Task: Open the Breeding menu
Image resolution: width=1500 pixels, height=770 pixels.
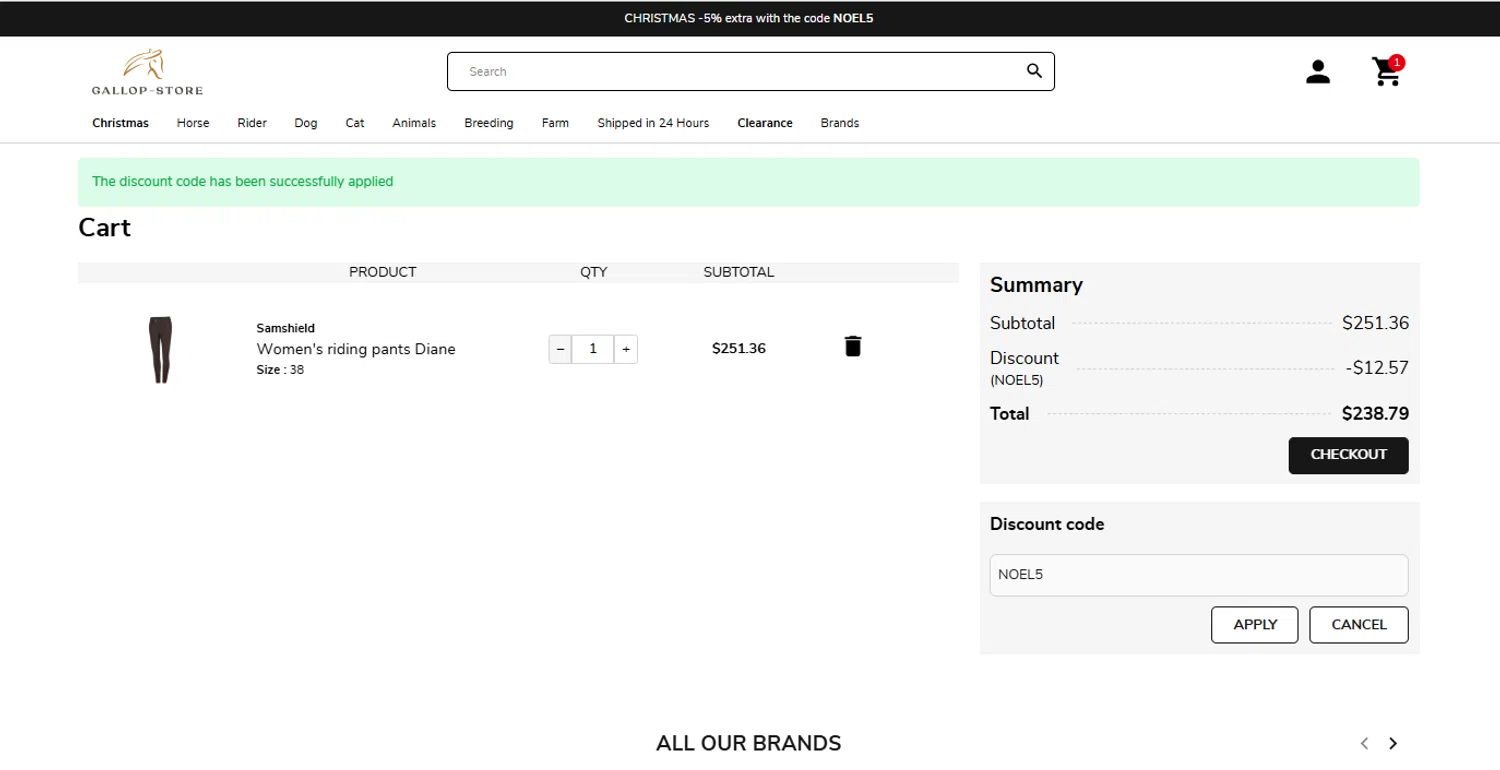Action: pyautogui.click(x=489, y=123)
